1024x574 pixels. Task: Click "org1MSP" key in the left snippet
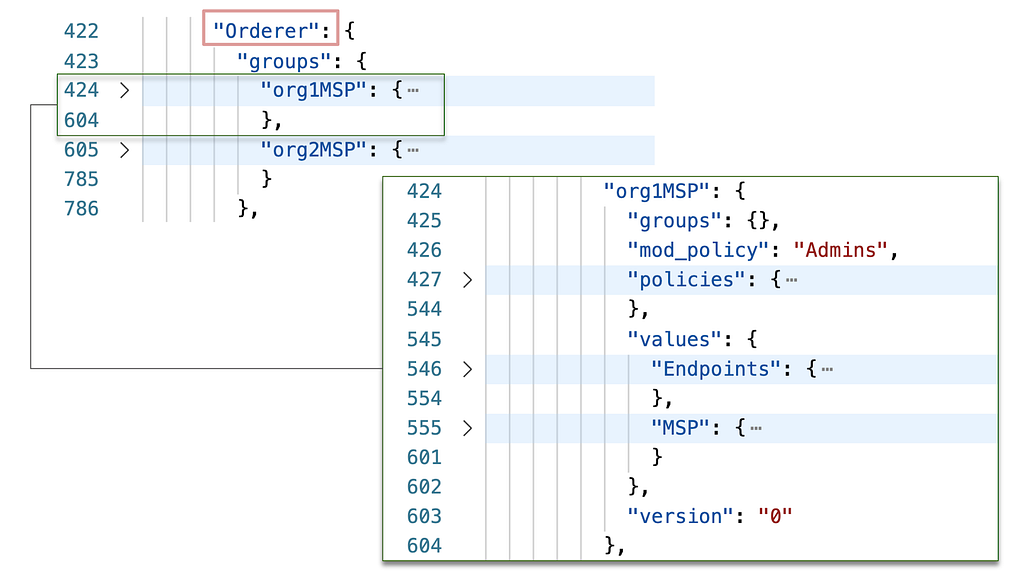pos(313,90)
